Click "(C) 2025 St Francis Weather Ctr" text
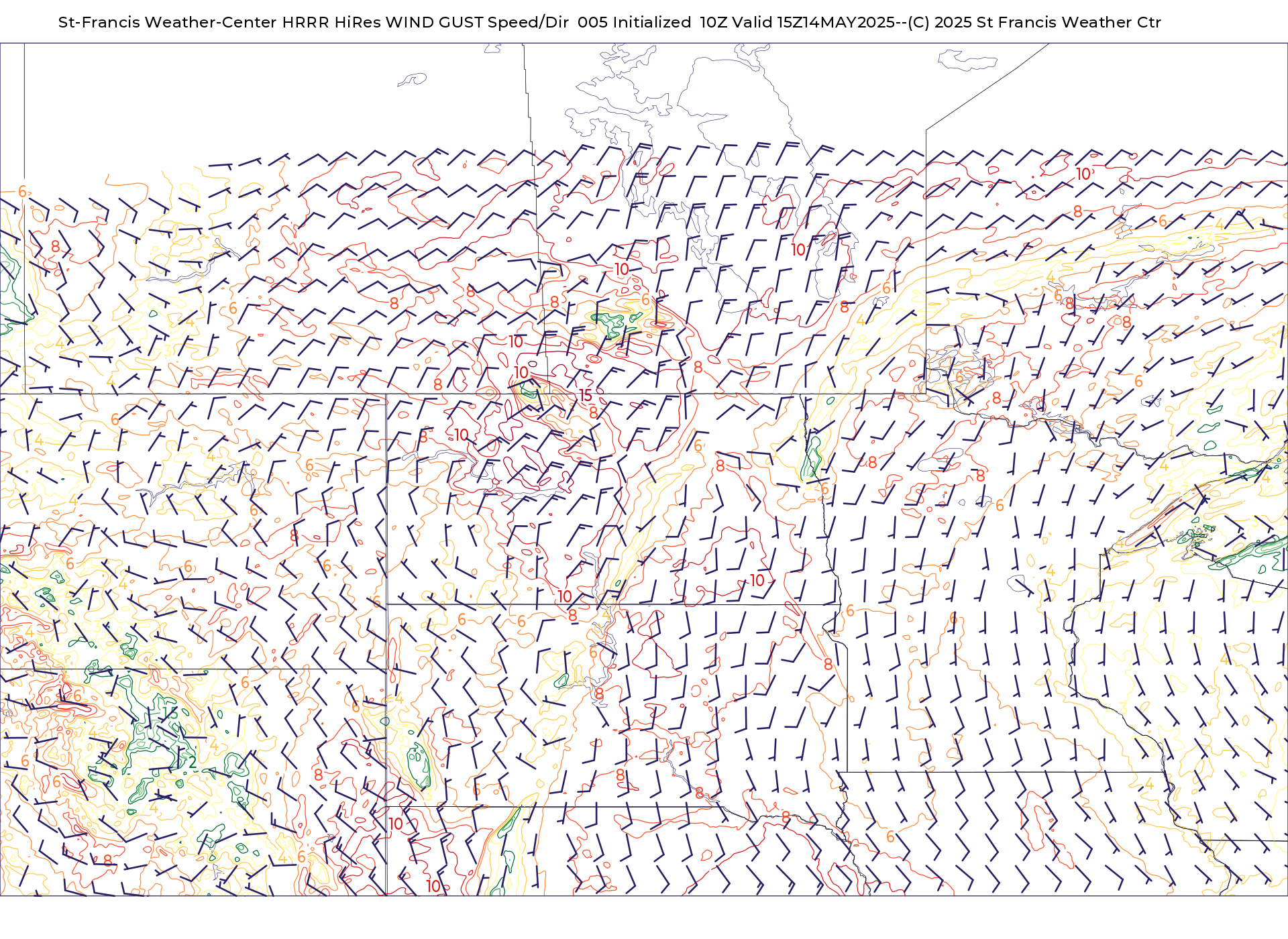The height and width of the screenshot is (939, 1288). (1034, 22)
